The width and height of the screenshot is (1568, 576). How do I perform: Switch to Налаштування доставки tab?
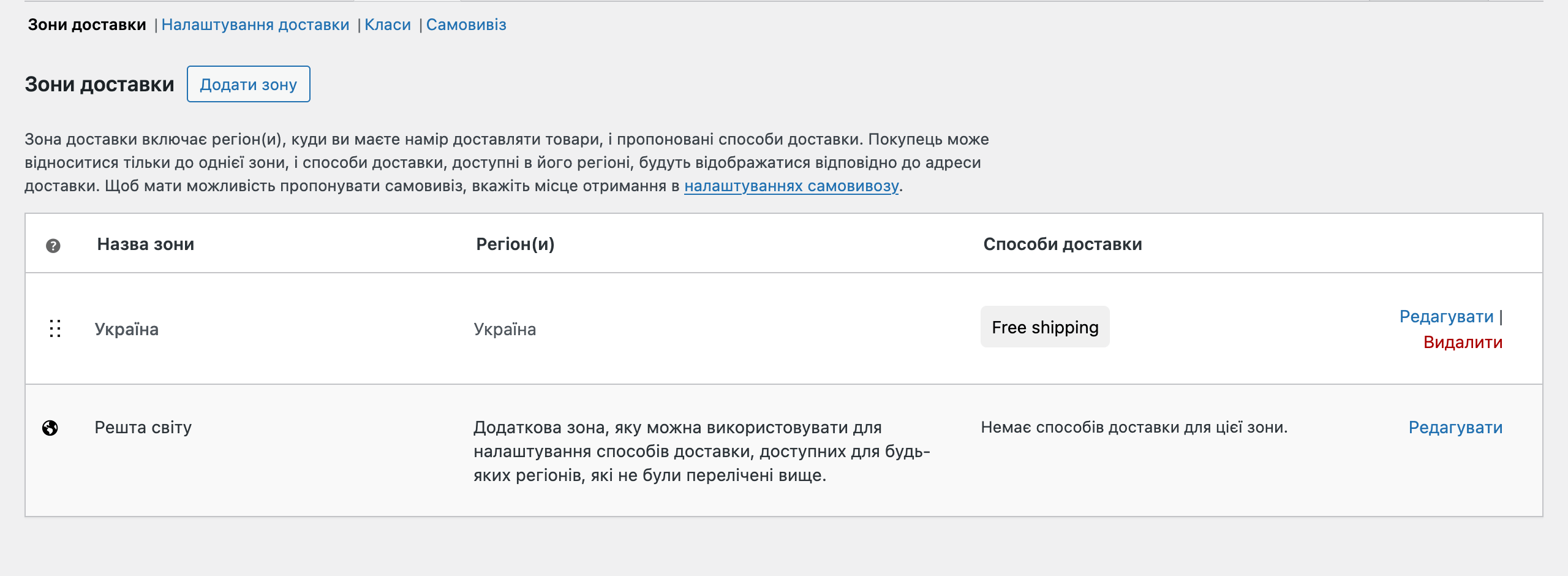click(255, 25)
